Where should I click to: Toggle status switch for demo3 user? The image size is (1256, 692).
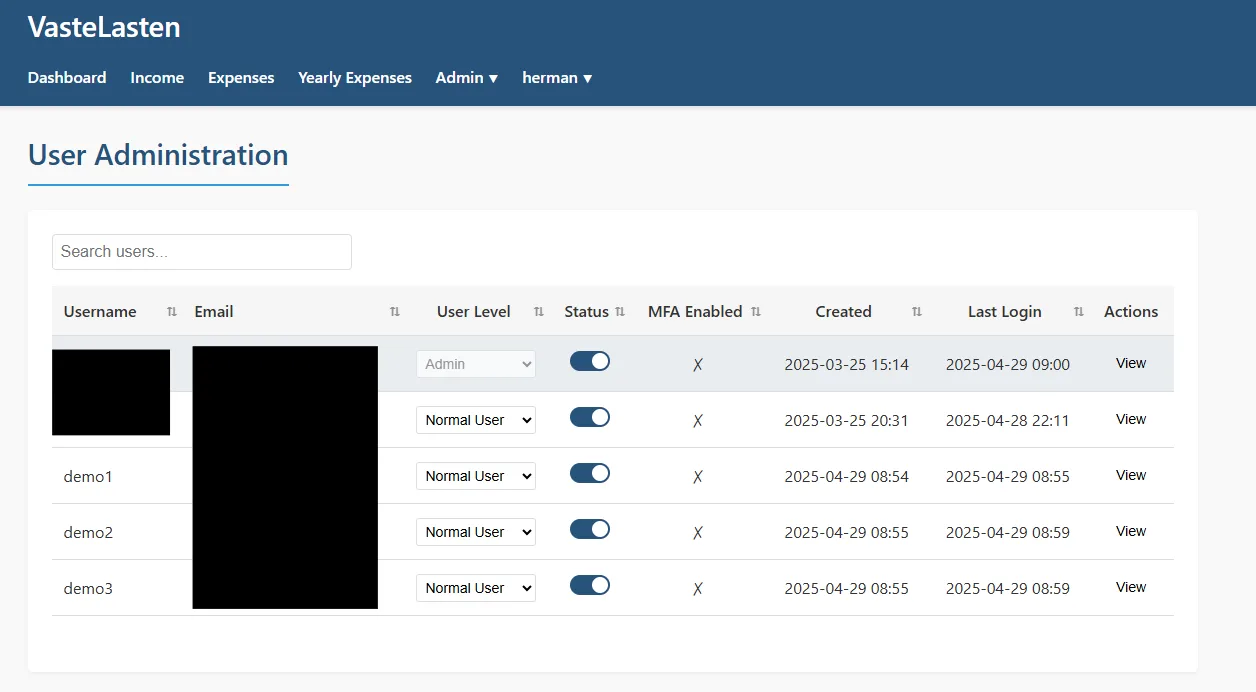(x=590, y=585)
